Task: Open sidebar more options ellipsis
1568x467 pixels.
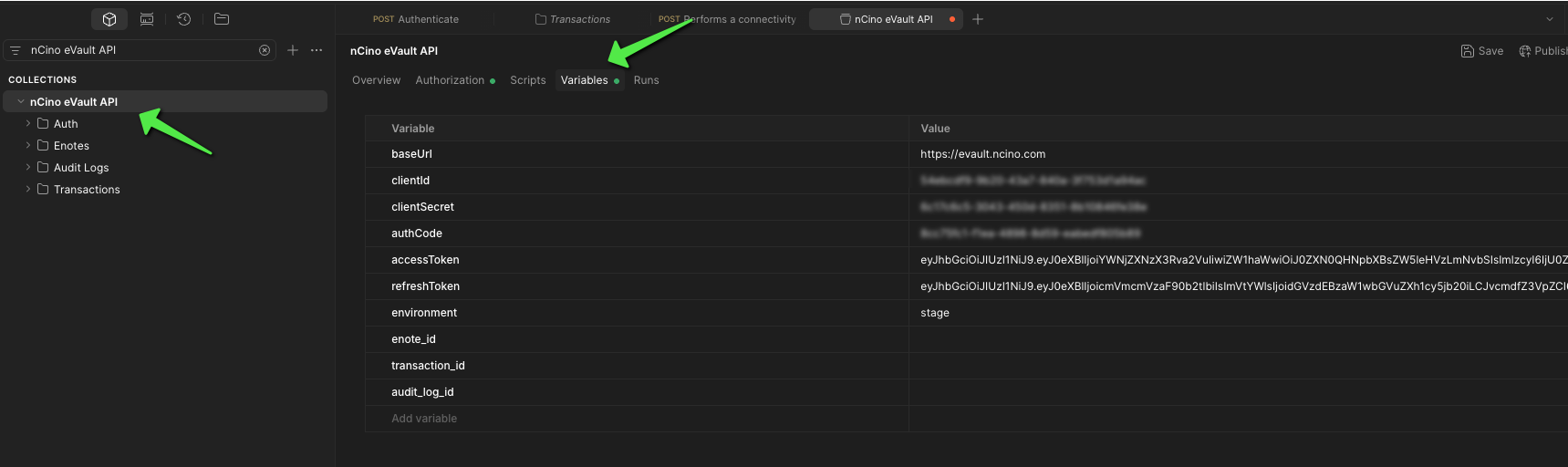Action: [317, 50]
